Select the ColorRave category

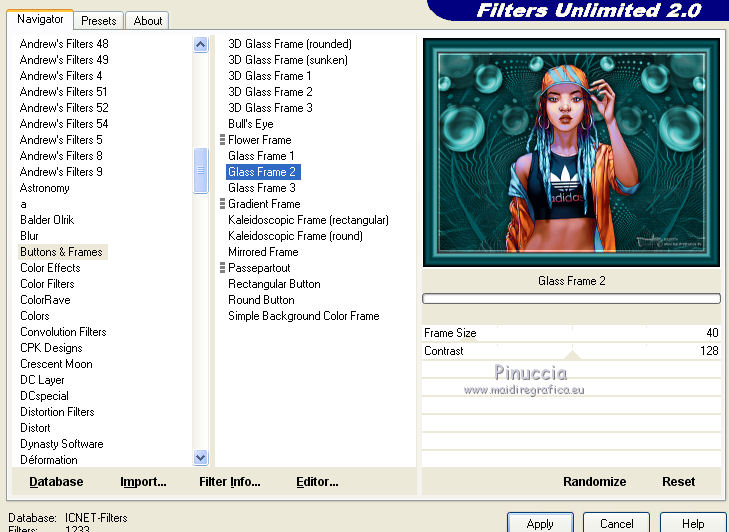pos(45,300)
